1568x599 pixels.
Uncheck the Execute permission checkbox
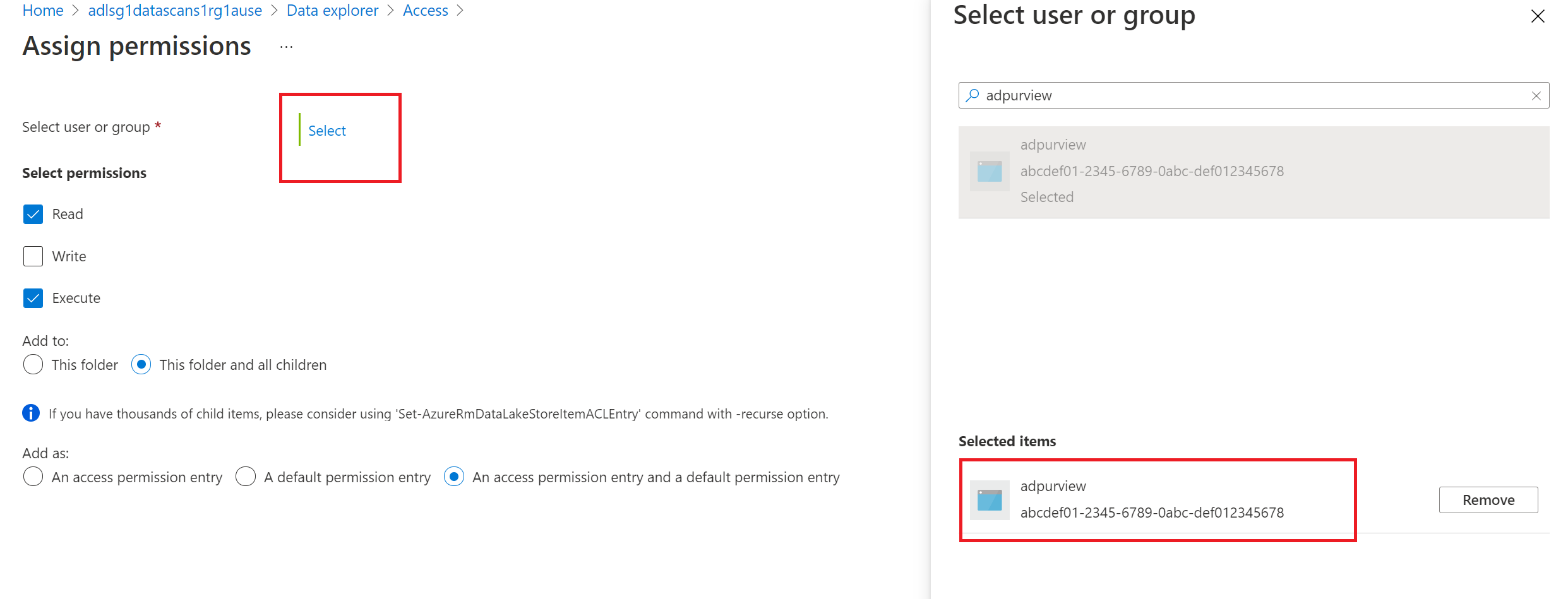[x=33, y=298]
